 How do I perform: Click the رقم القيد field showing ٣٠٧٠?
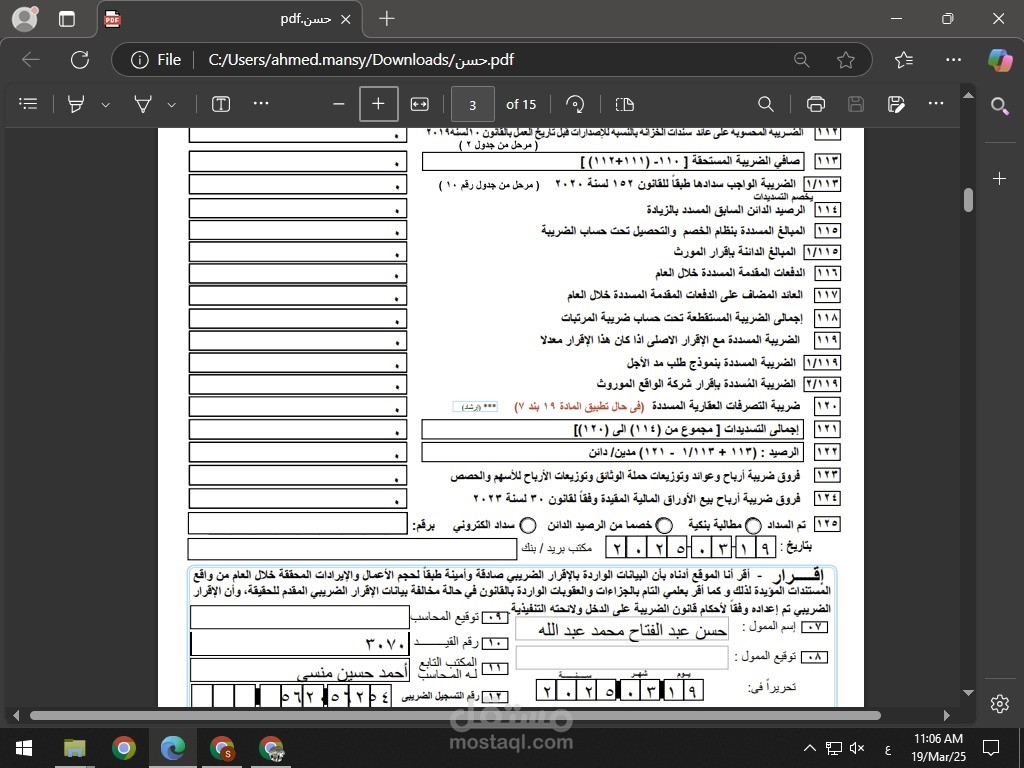pos(300,644)
